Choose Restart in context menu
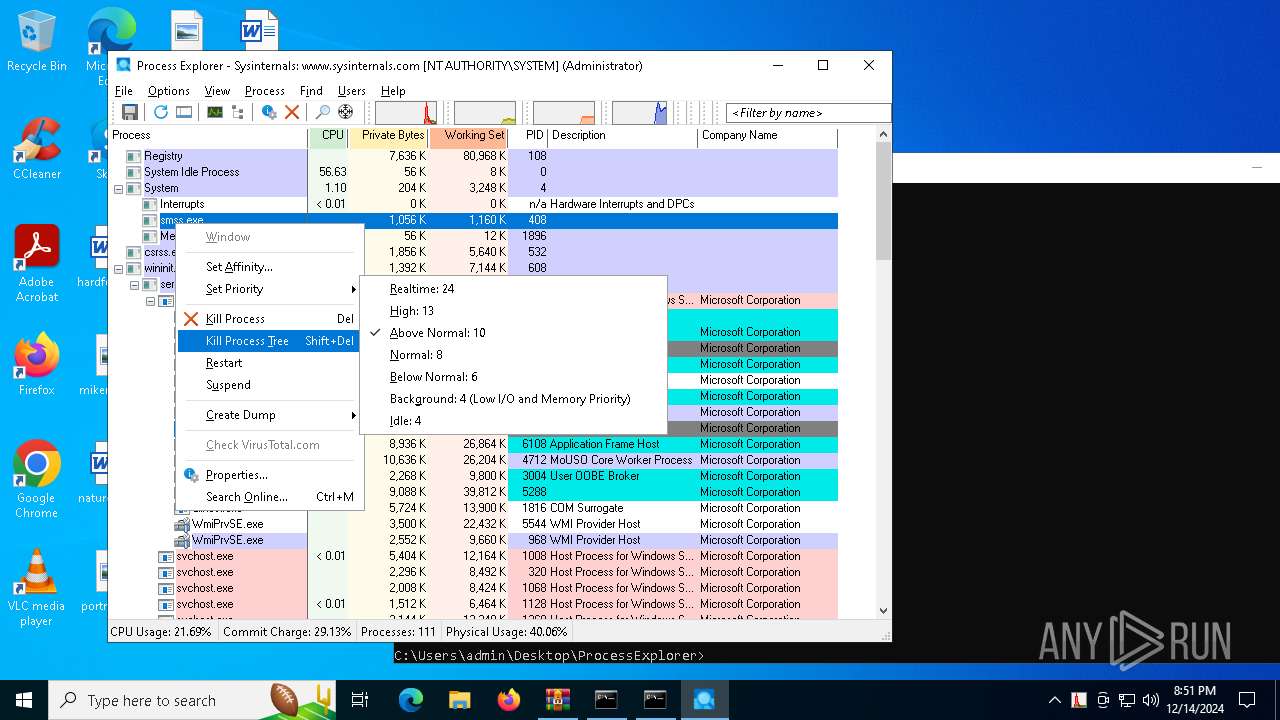Image resolution: width=1280 pixels, height=720 pixels. pyautogui.click(x=269, y=363)
